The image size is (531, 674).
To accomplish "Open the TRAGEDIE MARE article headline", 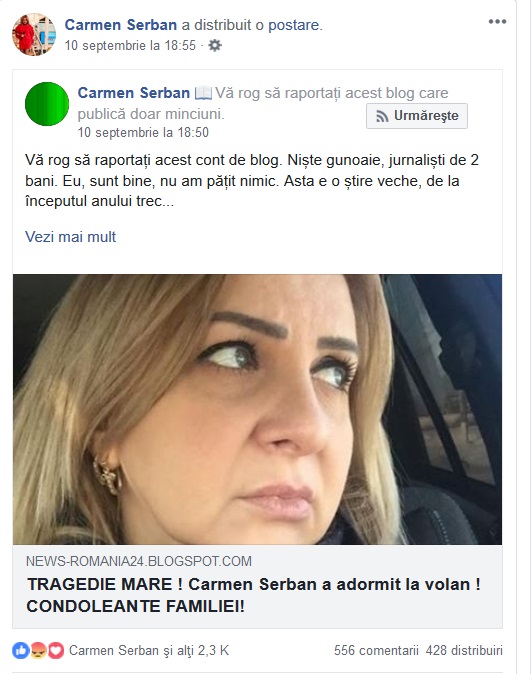I will 254,595.
